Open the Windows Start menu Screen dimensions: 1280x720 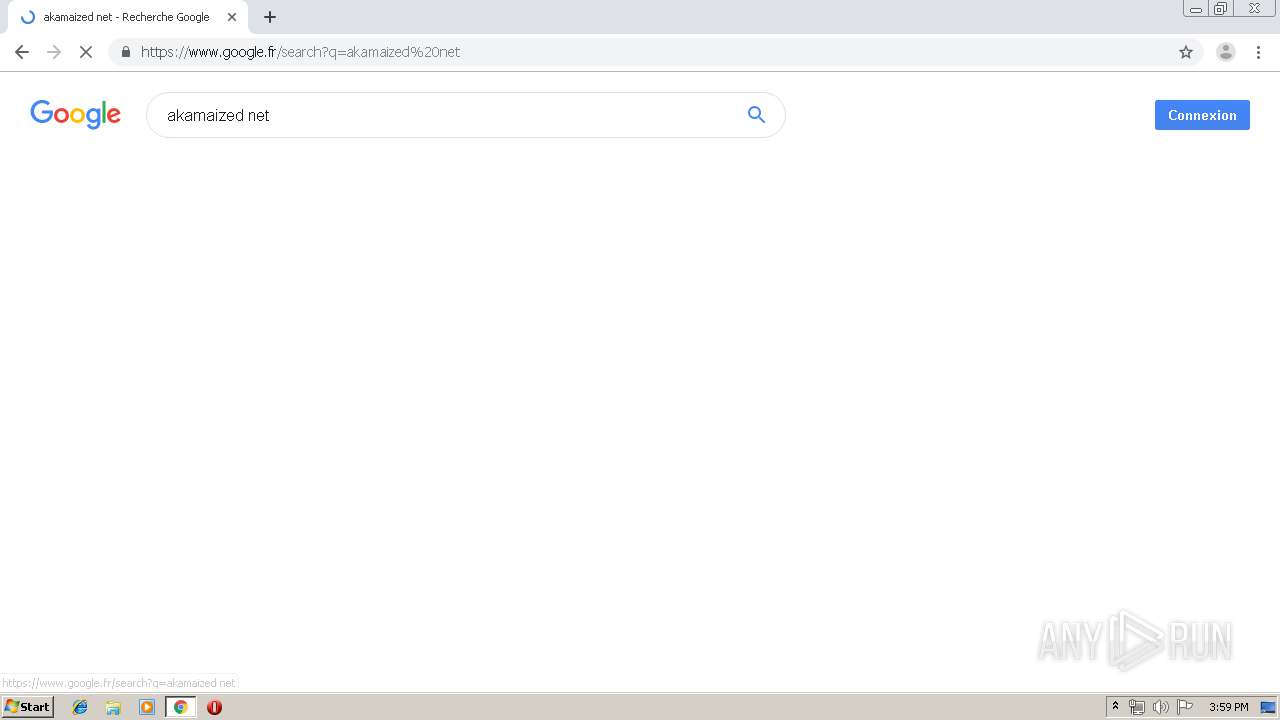coord(27,707)
